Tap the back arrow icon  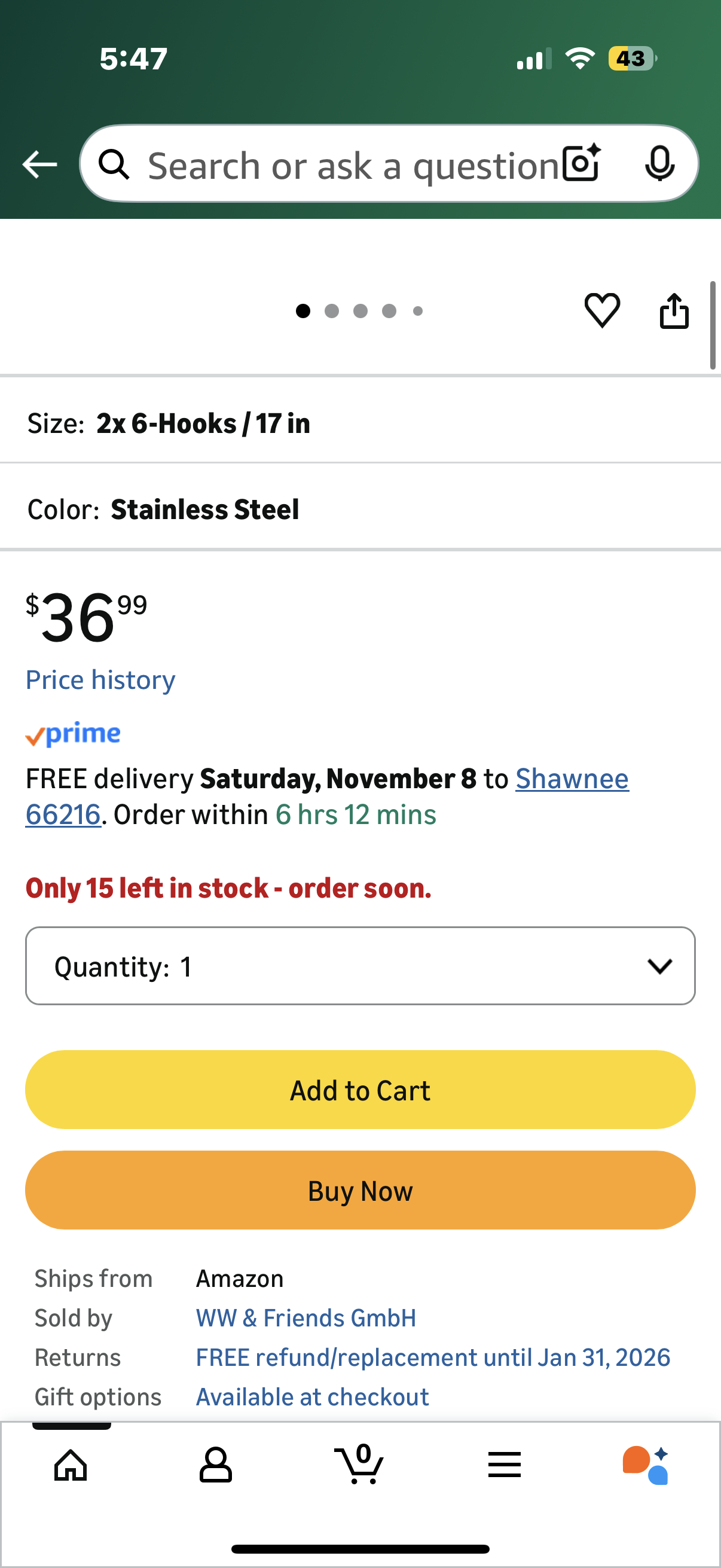click(39, 164)
